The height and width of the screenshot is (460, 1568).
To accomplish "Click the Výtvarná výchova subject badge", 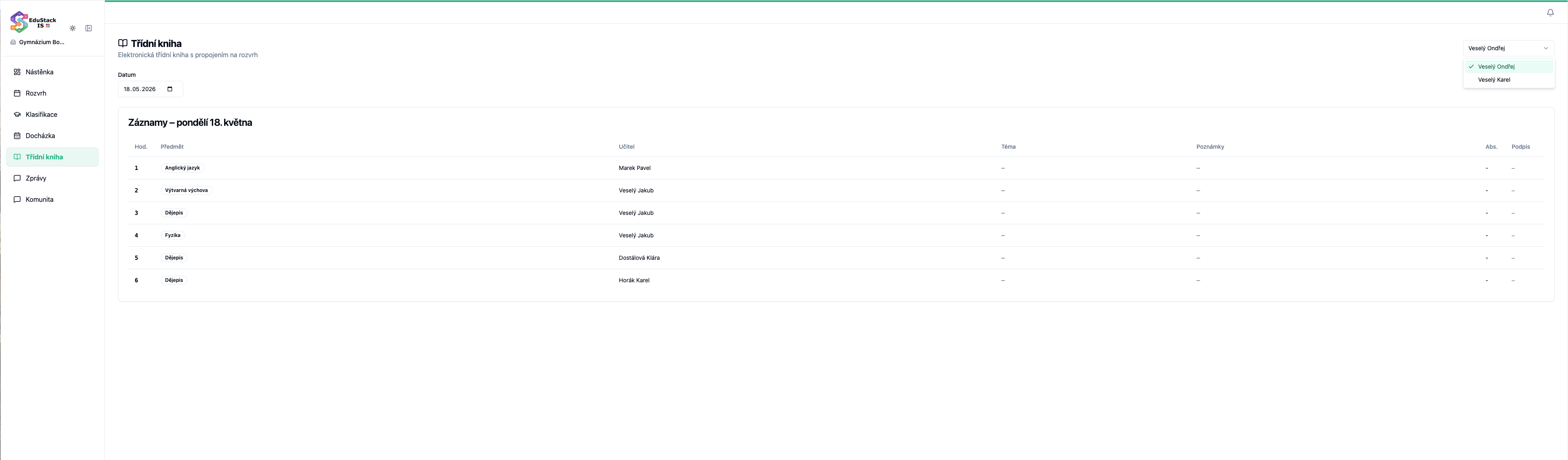I will point(186,190).
